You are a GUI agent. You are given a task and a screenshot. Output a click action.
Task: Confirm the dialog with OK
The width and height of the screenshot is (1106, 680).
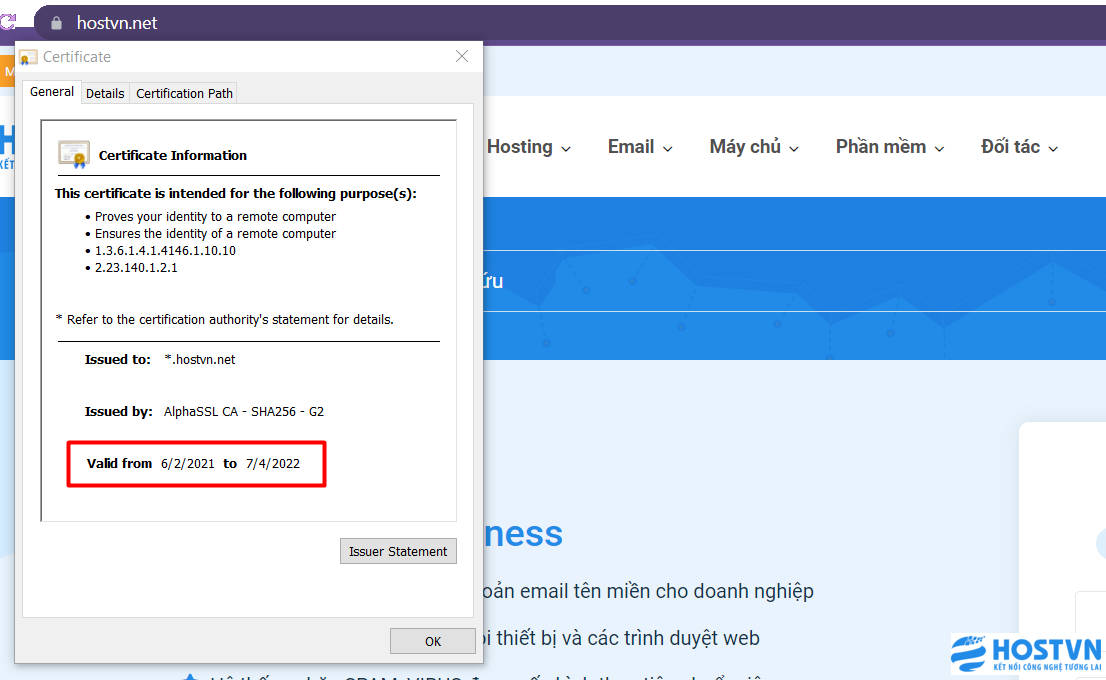tap(432, 641)
